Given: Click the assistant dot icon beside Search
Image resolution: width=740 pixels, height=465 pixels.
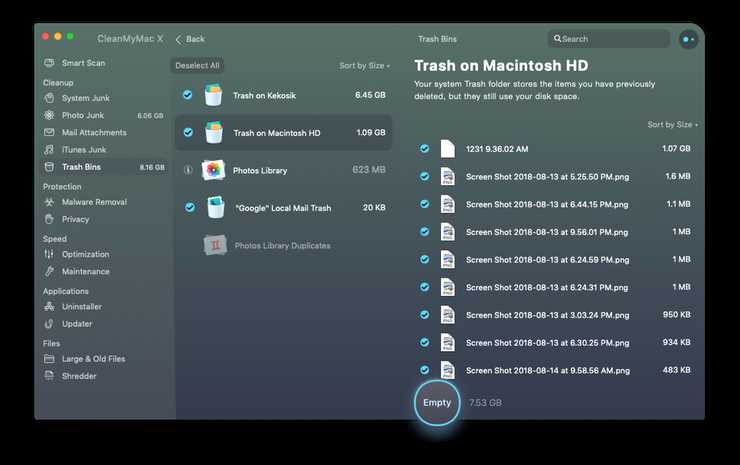Looking at the screenshot, I should click(x=689, y=39).
